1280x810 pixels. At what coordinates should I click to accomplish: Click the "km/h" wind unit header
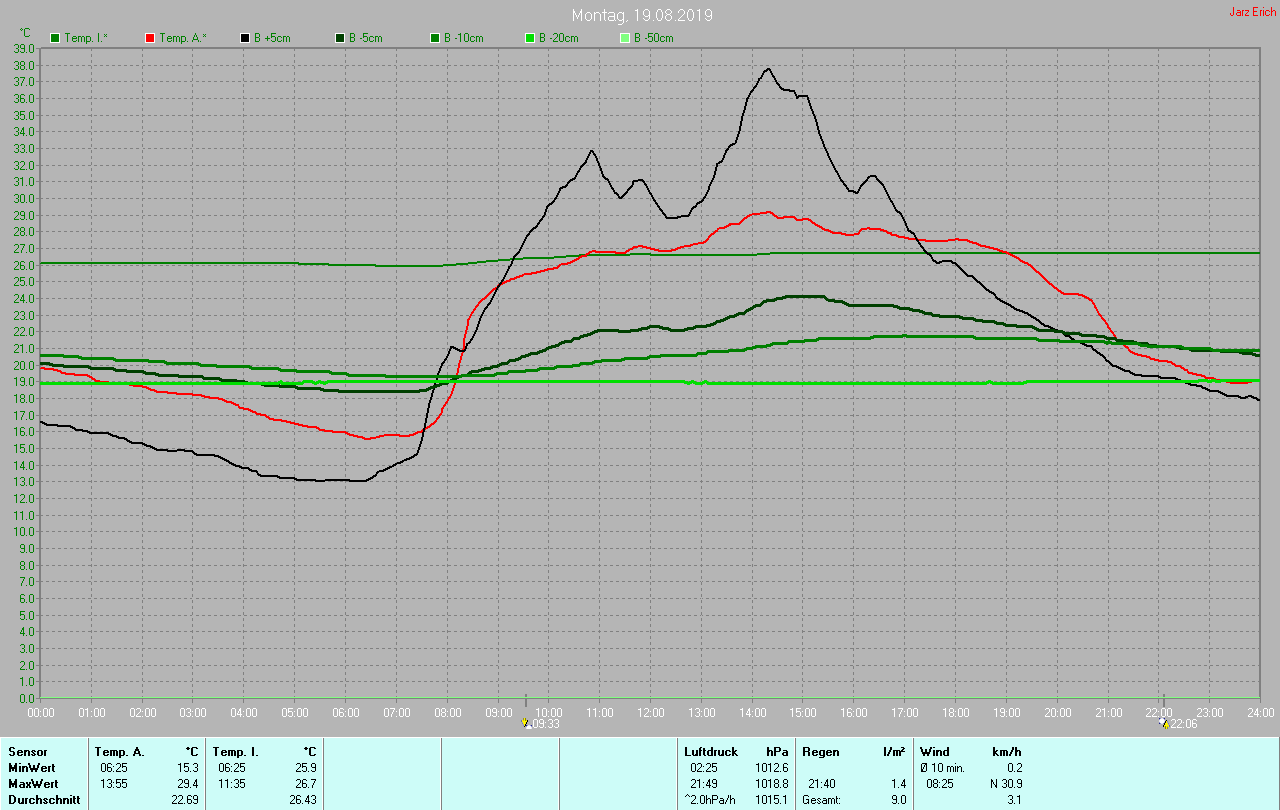[1007, 752]
